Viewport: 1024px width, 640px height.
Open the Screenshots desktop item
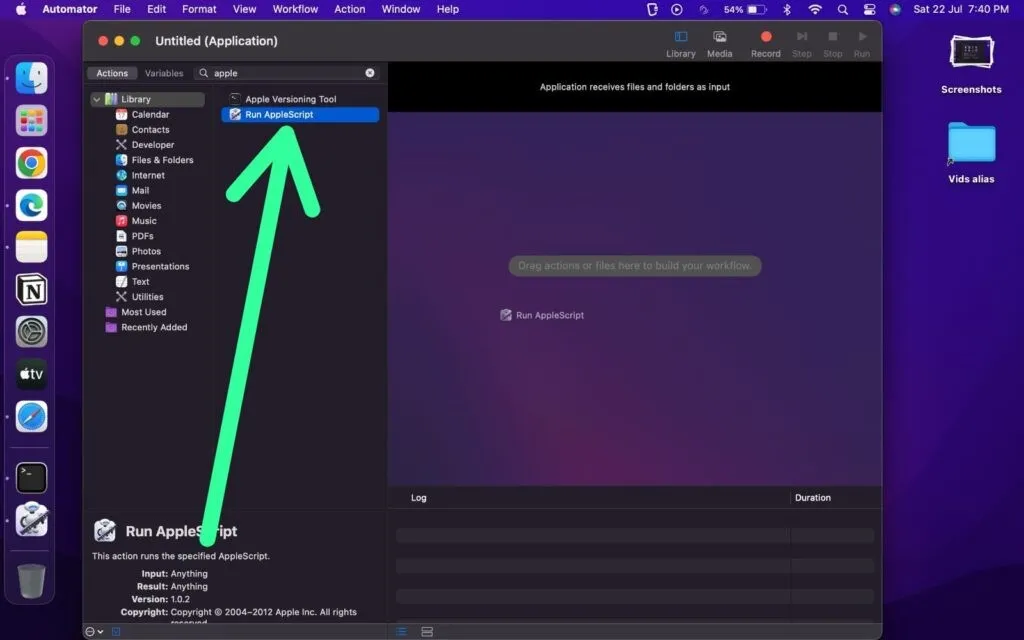(x=971, y=64)
